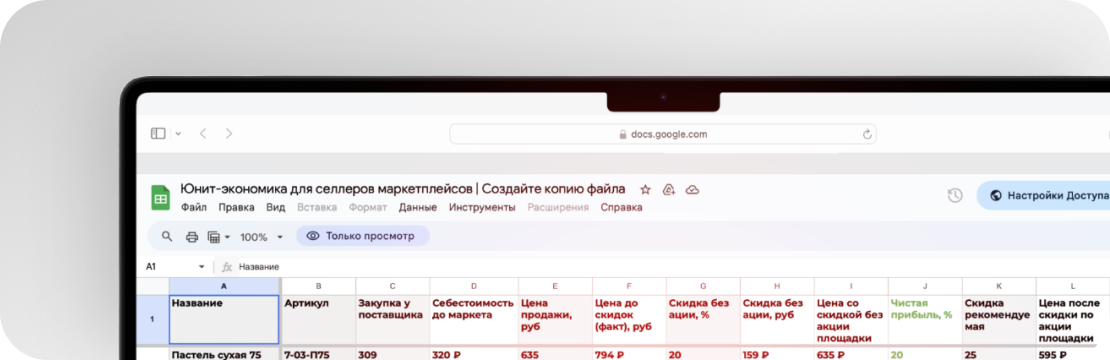Click the add to Drive icon
Screen dimensions: 1110x360
pos(669,190)
